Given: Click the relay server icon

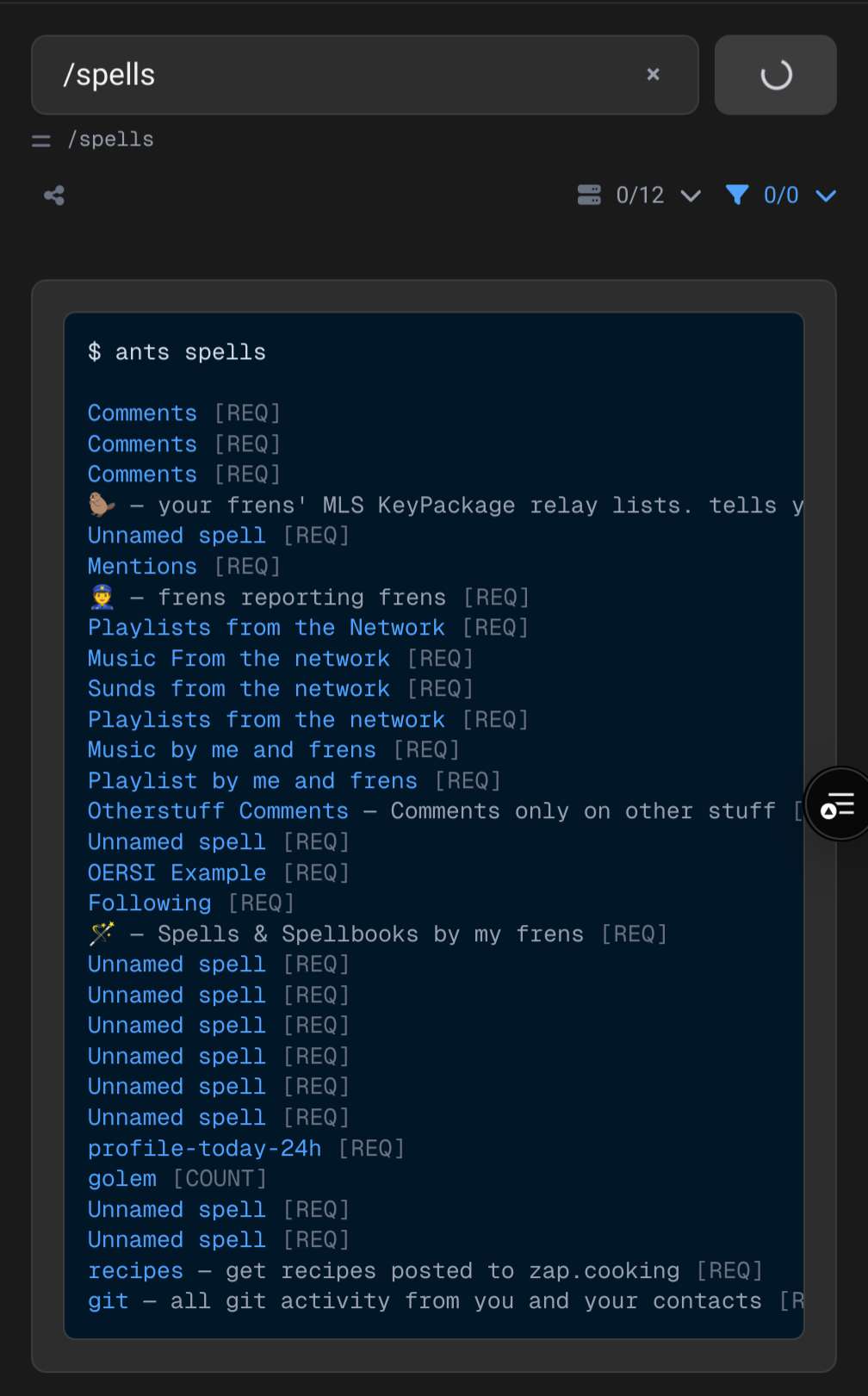Looking at the screenshot, I should (589, 195).
